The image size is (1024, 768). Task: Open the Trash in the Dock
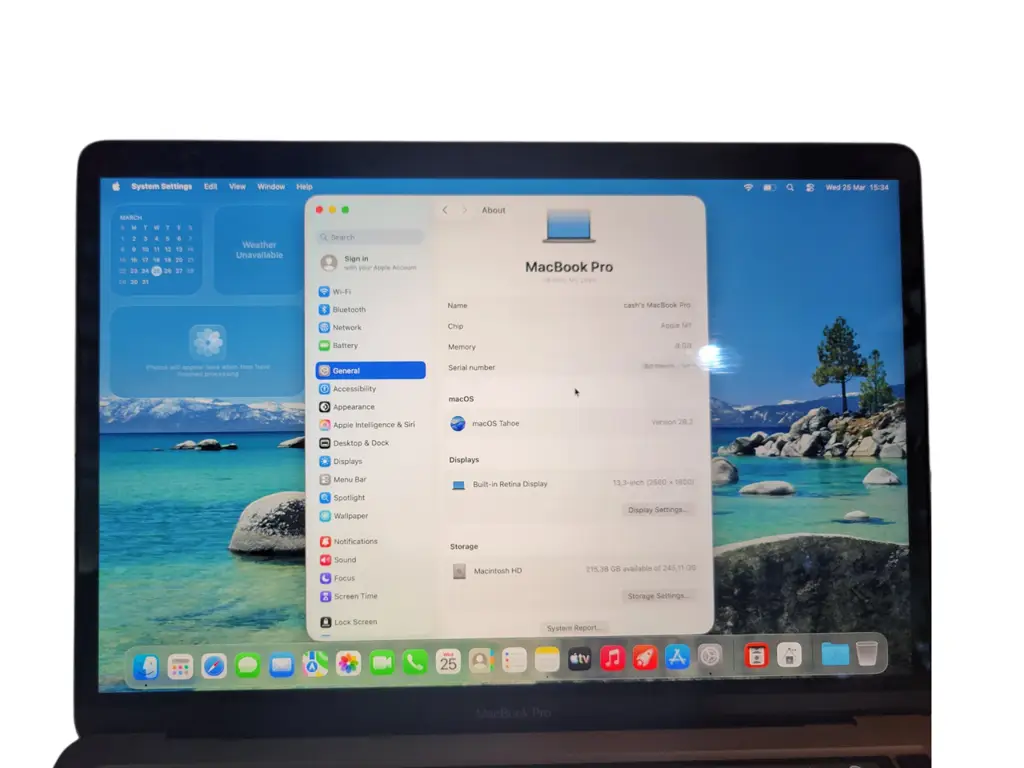(x=867, y=653)
